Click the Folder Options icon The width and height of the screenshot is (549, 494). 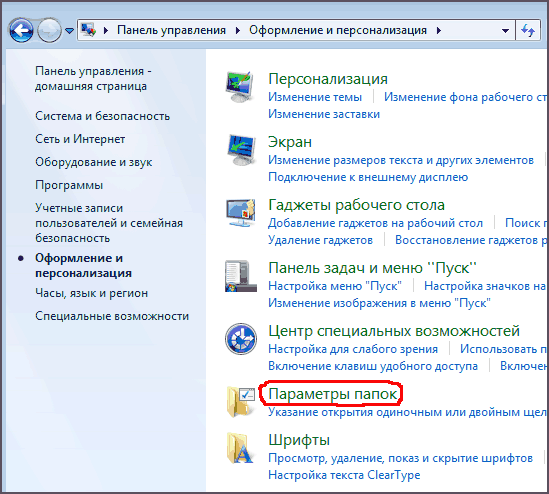[241, 402]
